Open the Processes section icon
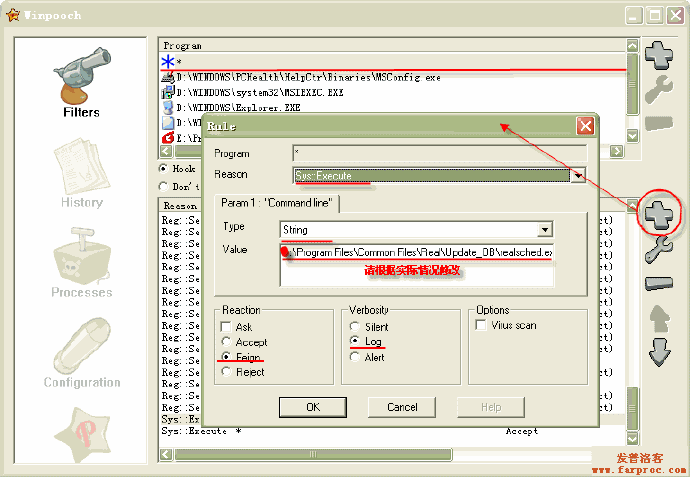690x477 pixels. click(x=81, y=260)
